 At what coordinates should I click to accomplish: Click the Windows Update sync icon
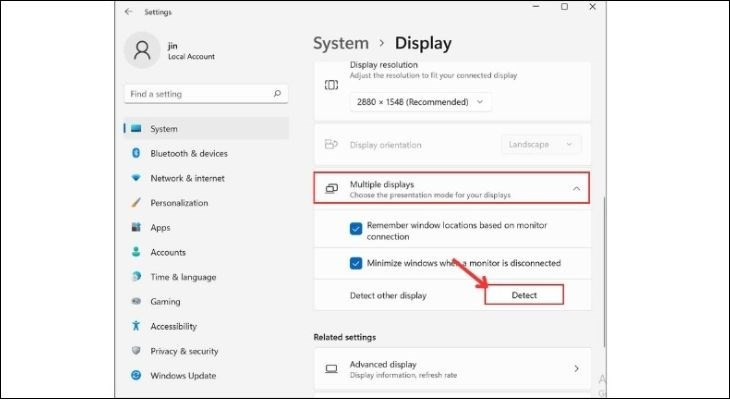[x=136, y=375]
